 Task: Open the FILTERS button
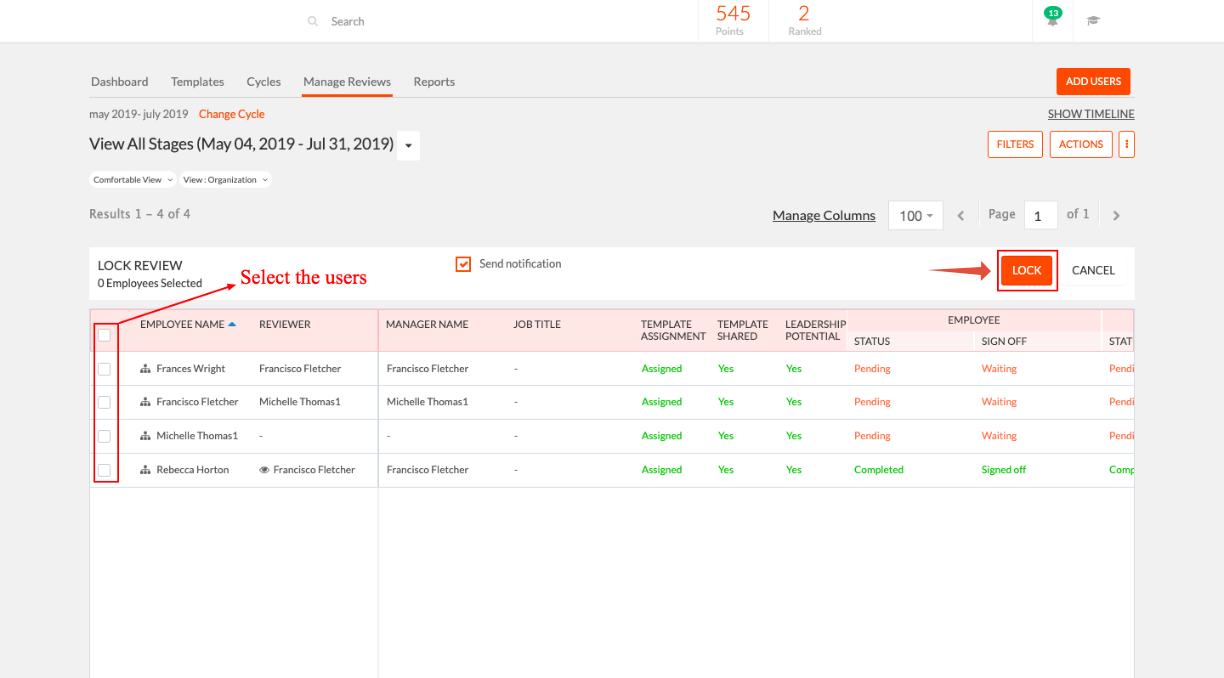[x=1015, y=144]
